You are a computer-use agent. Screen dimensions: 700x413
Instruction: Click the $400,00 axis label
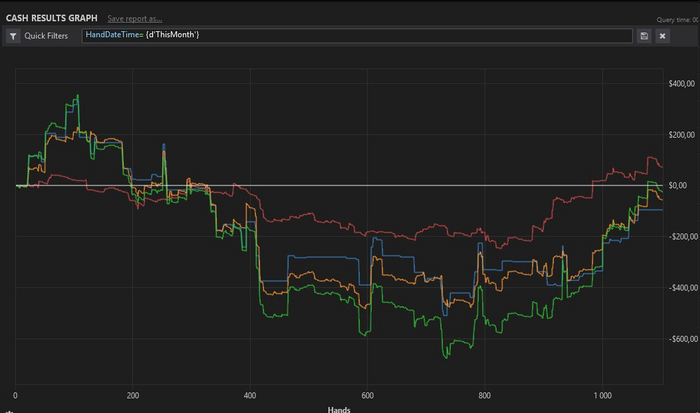[682, 83]
